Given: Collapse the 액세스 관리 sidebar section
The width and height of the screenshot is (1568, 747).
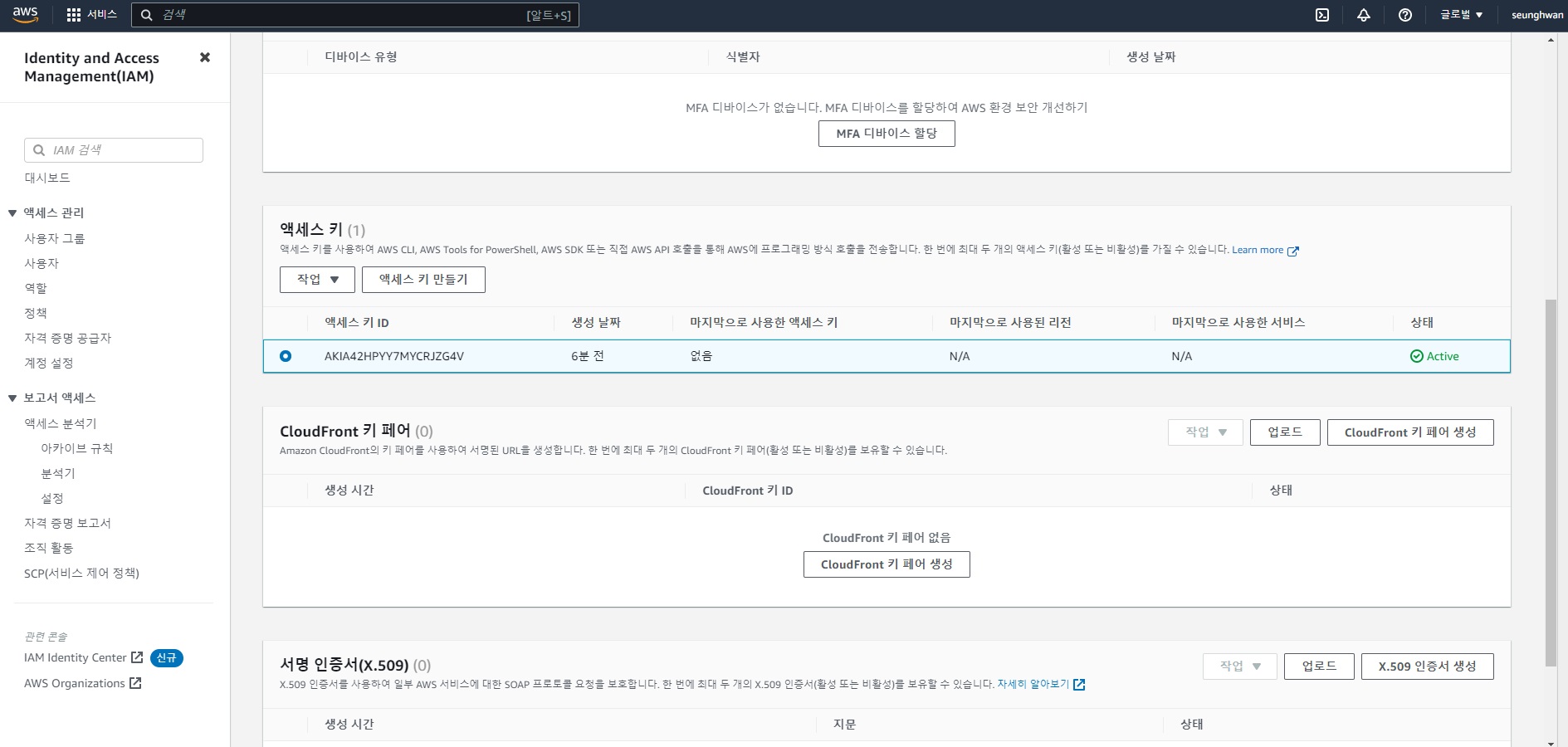Looking at the screenshot, I should point(12,213).
